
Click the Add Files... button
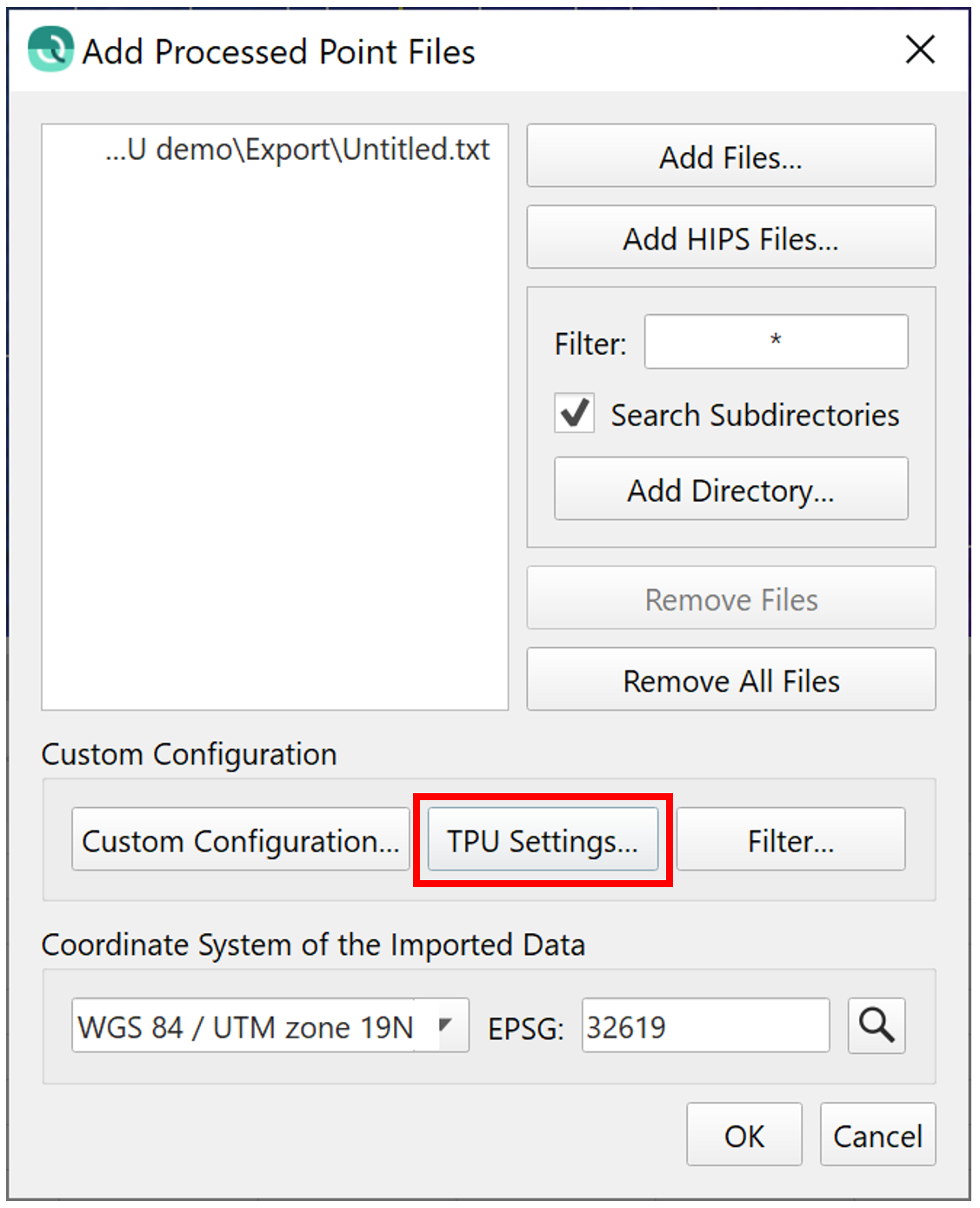pos(730,157)
